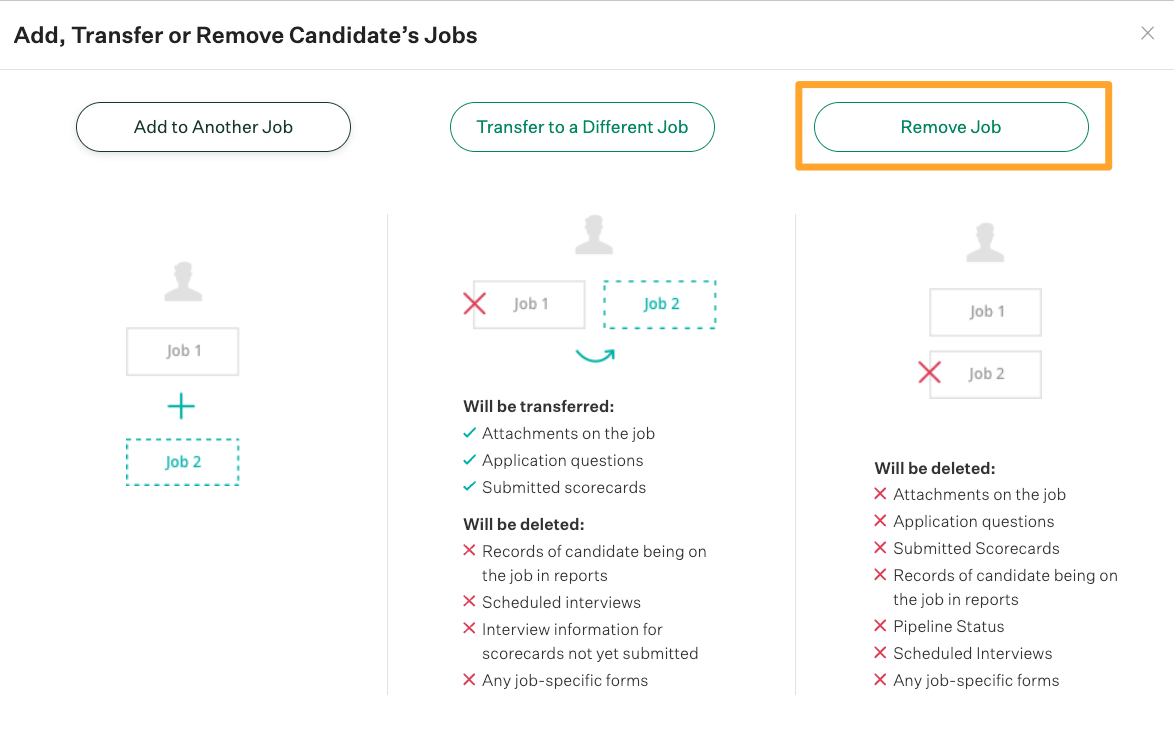This screenshot has height=733, width=1174.
Task: Click the dashed Job 2 box in the transfer diagram
Action: pos(660,304)
